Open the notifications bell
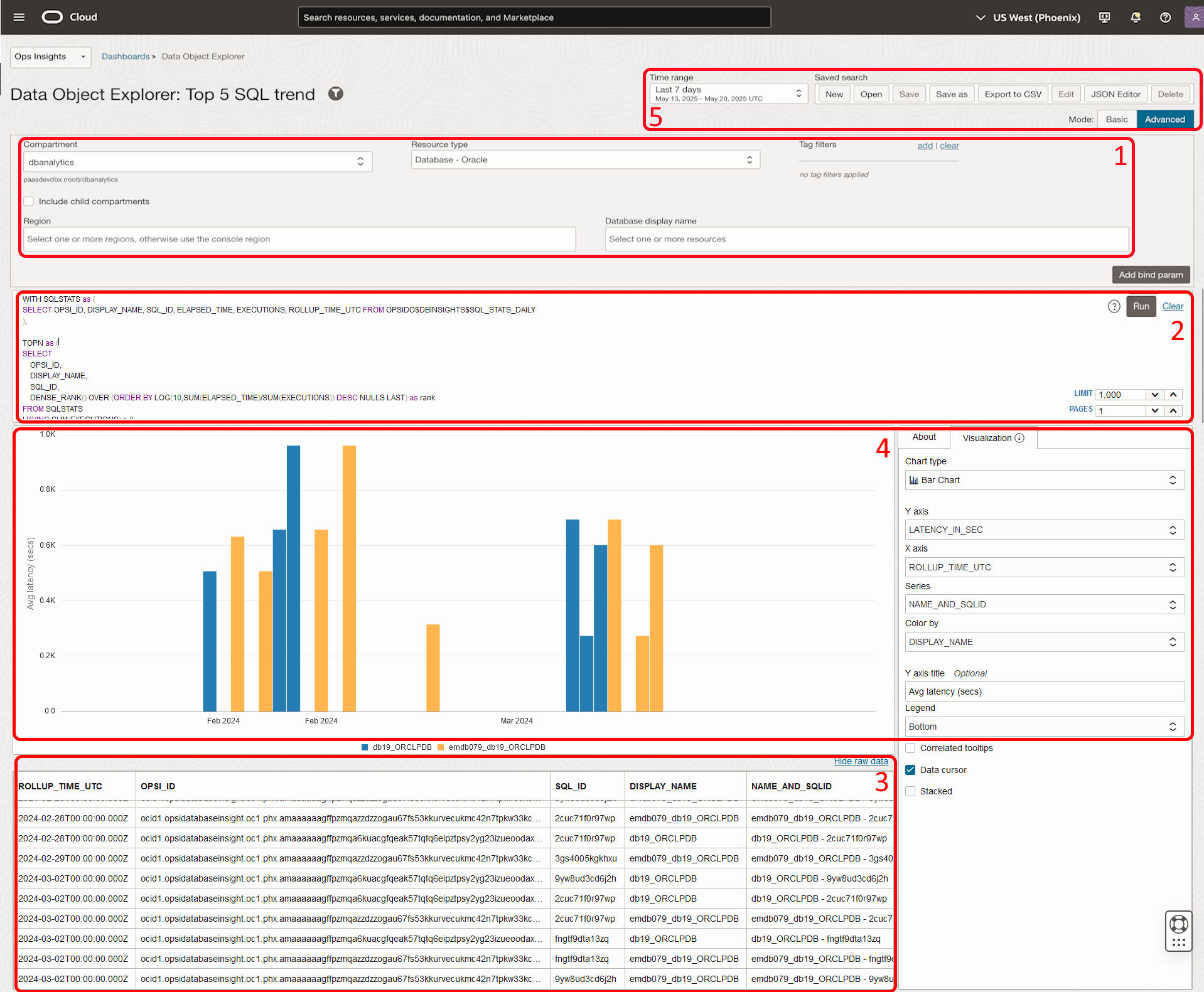The height and width of the screenshot is (992, 1204). (x=1135, y=17)
